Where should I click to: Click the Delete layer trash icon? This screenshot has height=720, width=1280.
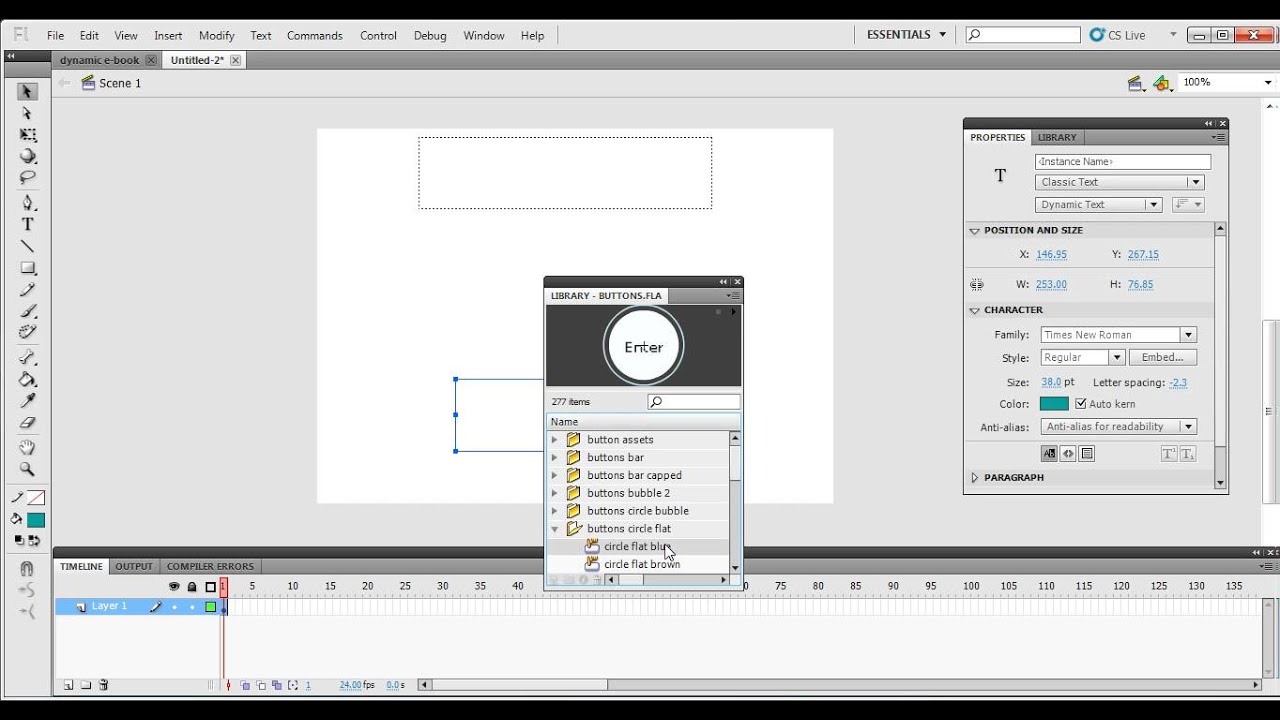coord(104,685)
